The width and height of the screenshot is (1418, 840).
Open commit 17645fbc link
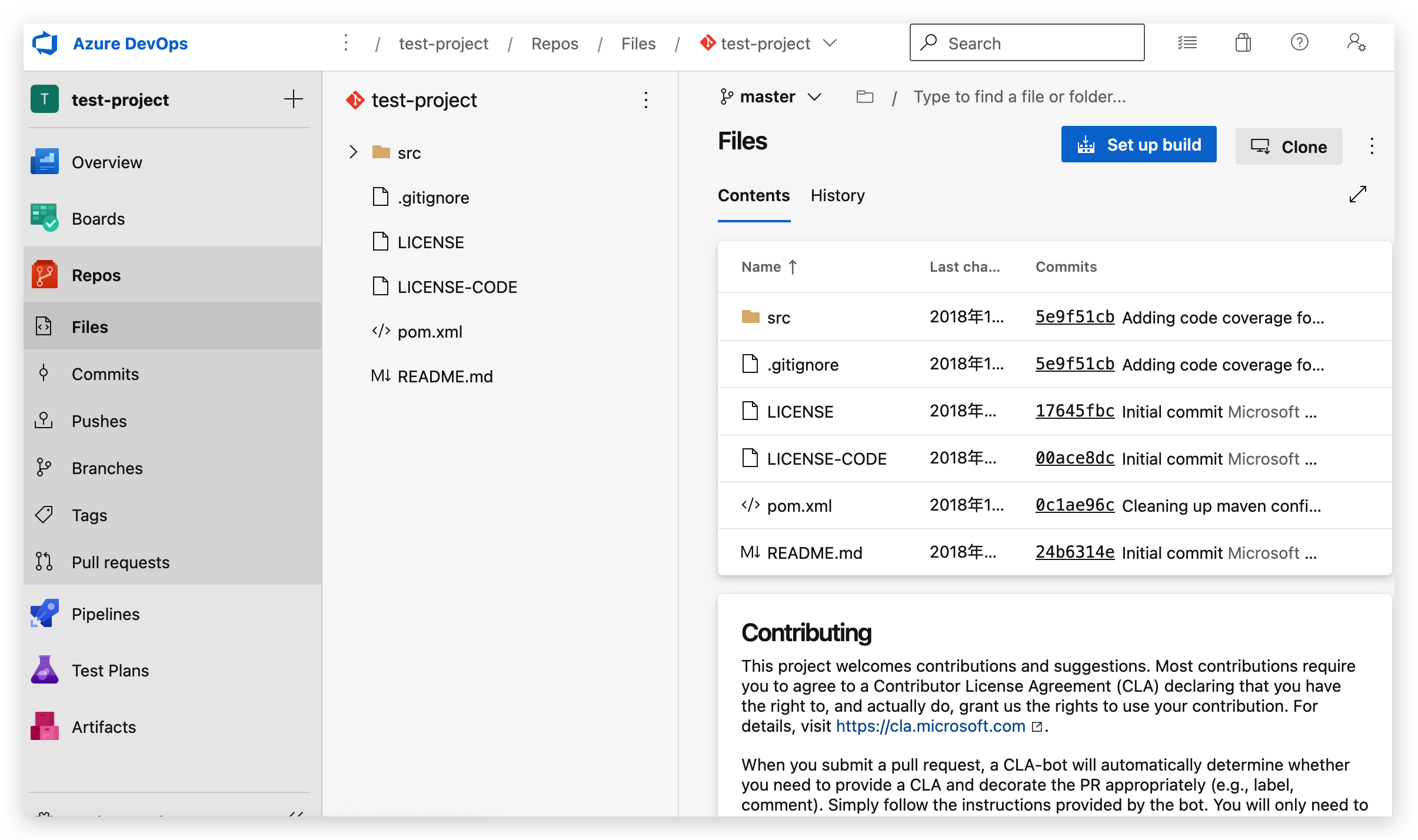1075,411
